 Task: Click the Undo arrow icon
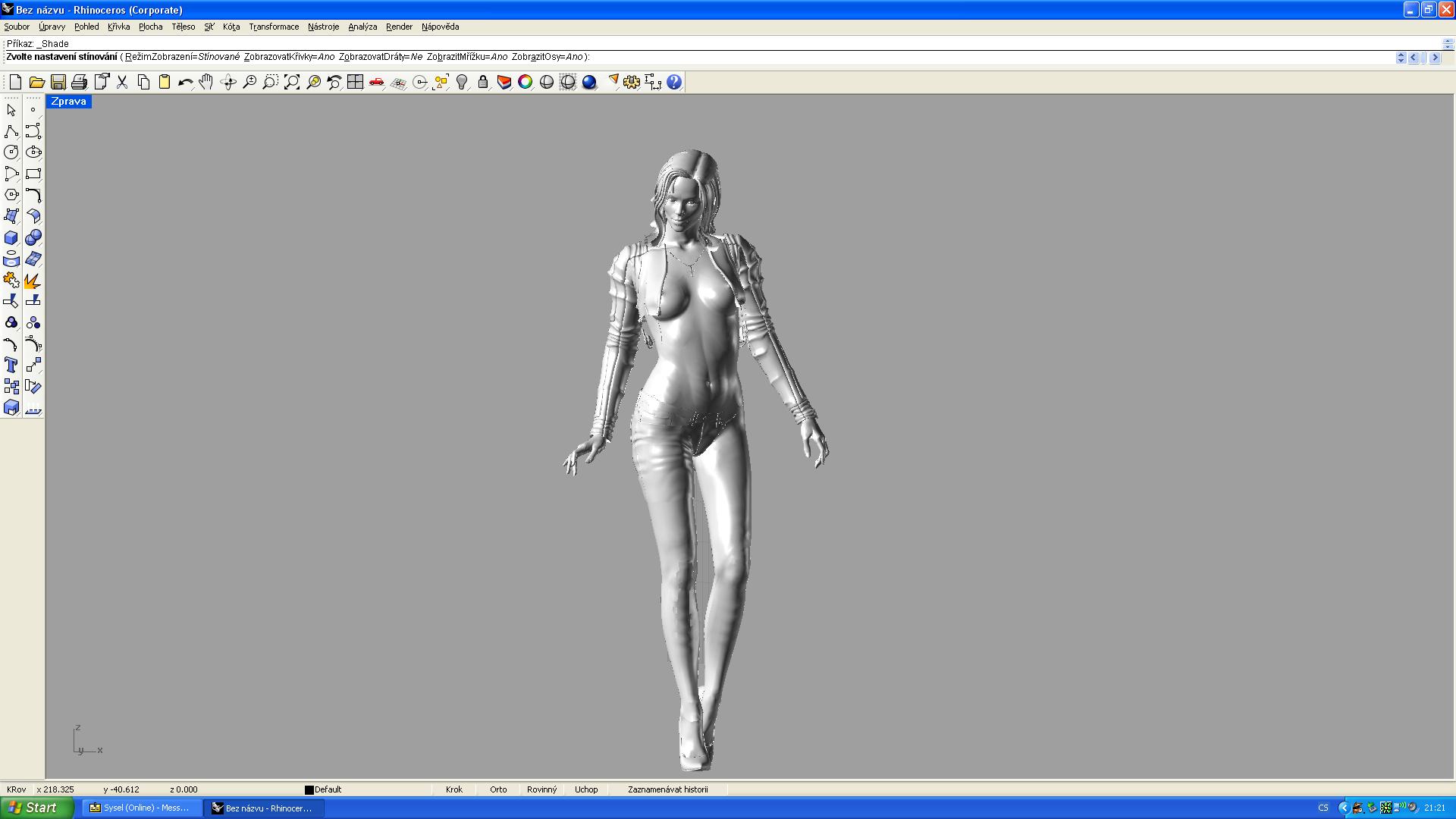point(185,82)
